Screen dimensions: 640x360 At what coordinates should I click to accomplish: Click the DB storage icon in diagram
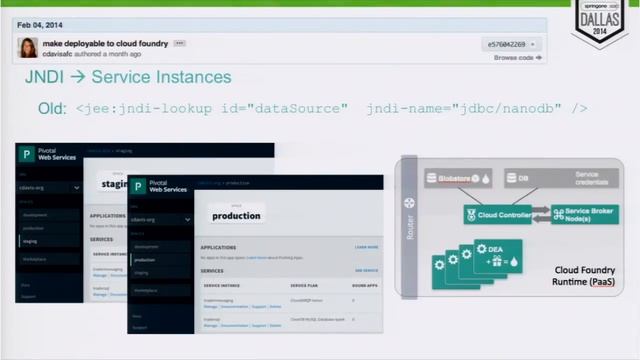point(511,178)
